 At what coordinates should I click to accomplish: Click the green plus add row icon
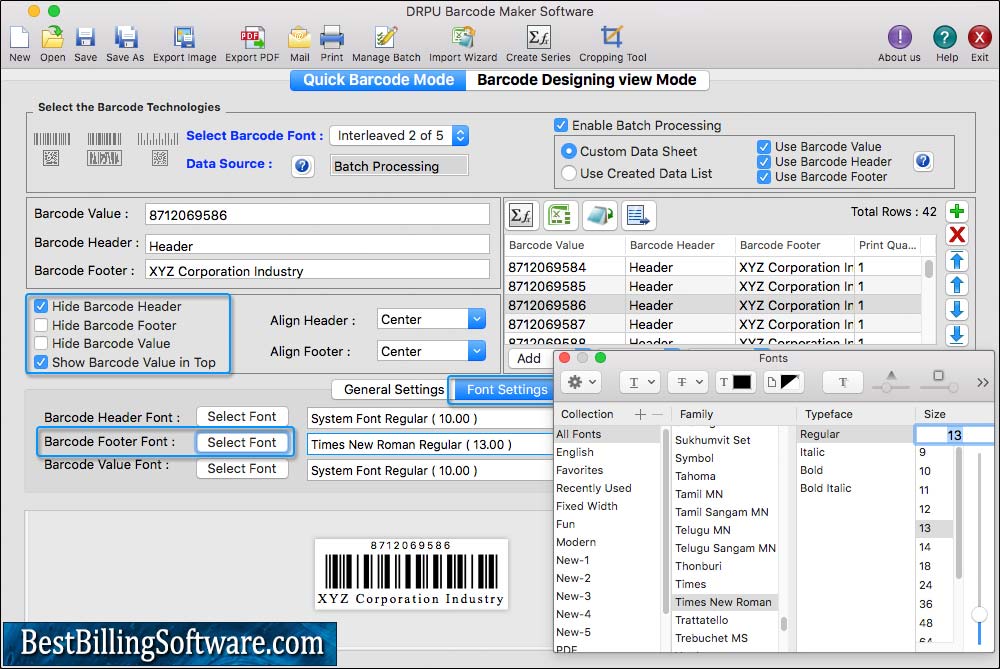tap(957, 211)
